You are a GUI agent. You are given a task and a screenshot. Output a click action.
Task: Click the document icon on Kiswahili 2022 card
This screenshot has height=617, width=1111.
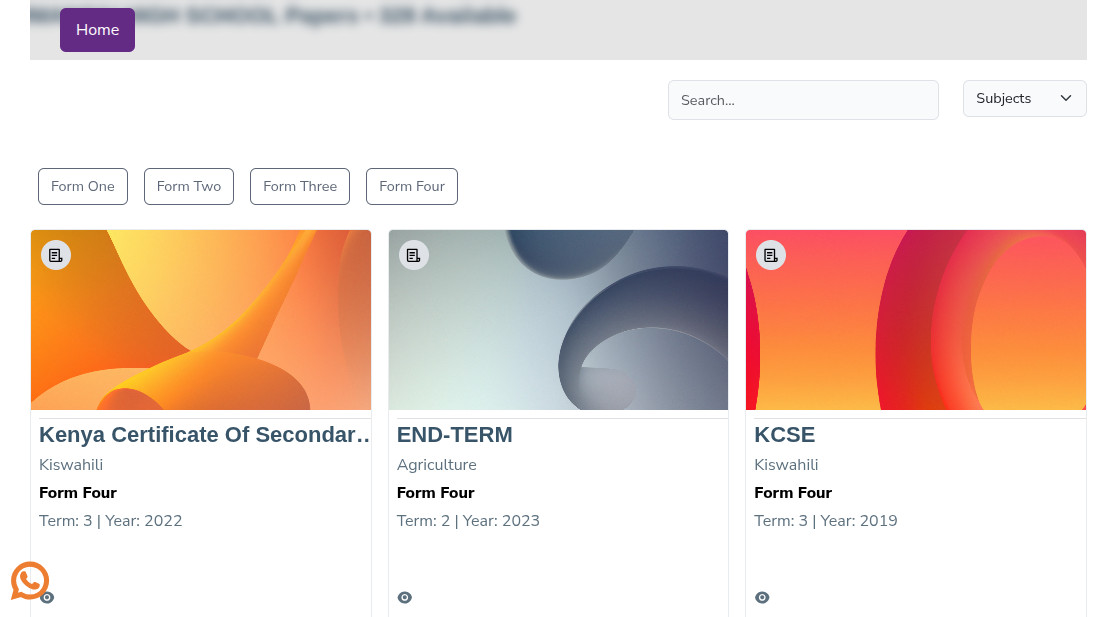coord(56,256)
